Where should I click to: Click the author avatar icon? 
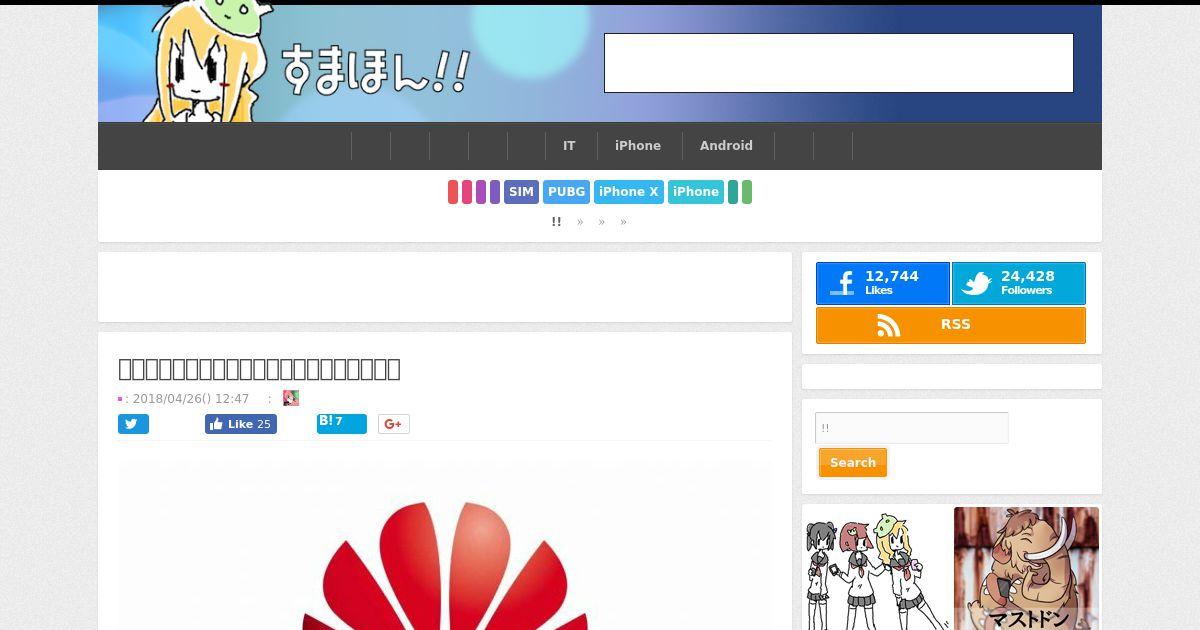click(291, 398)
